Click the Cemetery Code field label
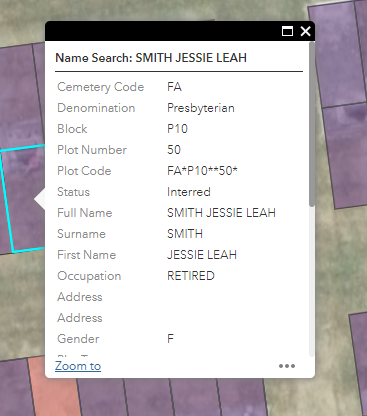367x416 pixels. (101, 87)
